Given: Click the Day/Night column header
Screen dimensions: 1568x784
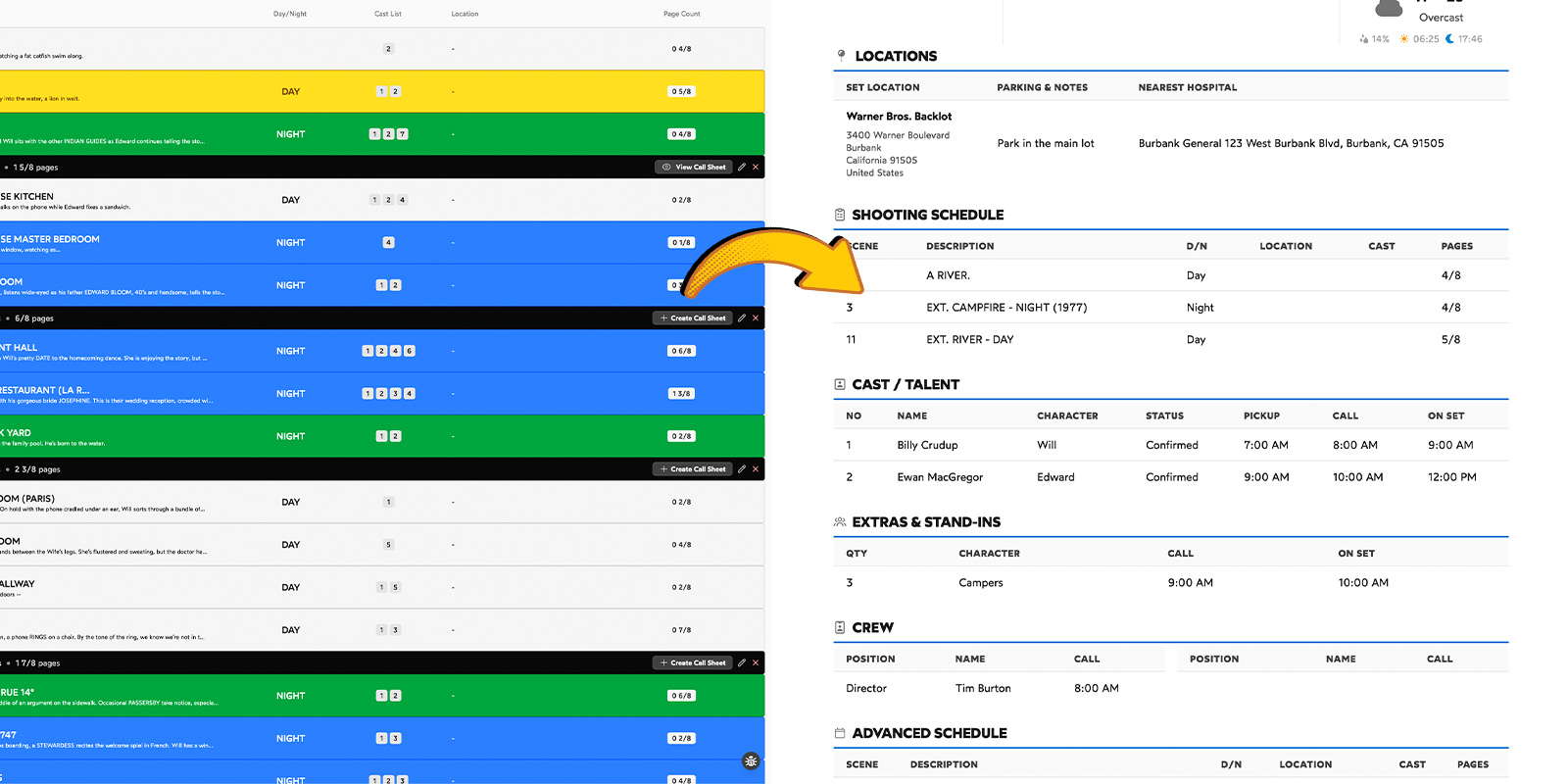Looking at the screenshot, I should (290, 14).
